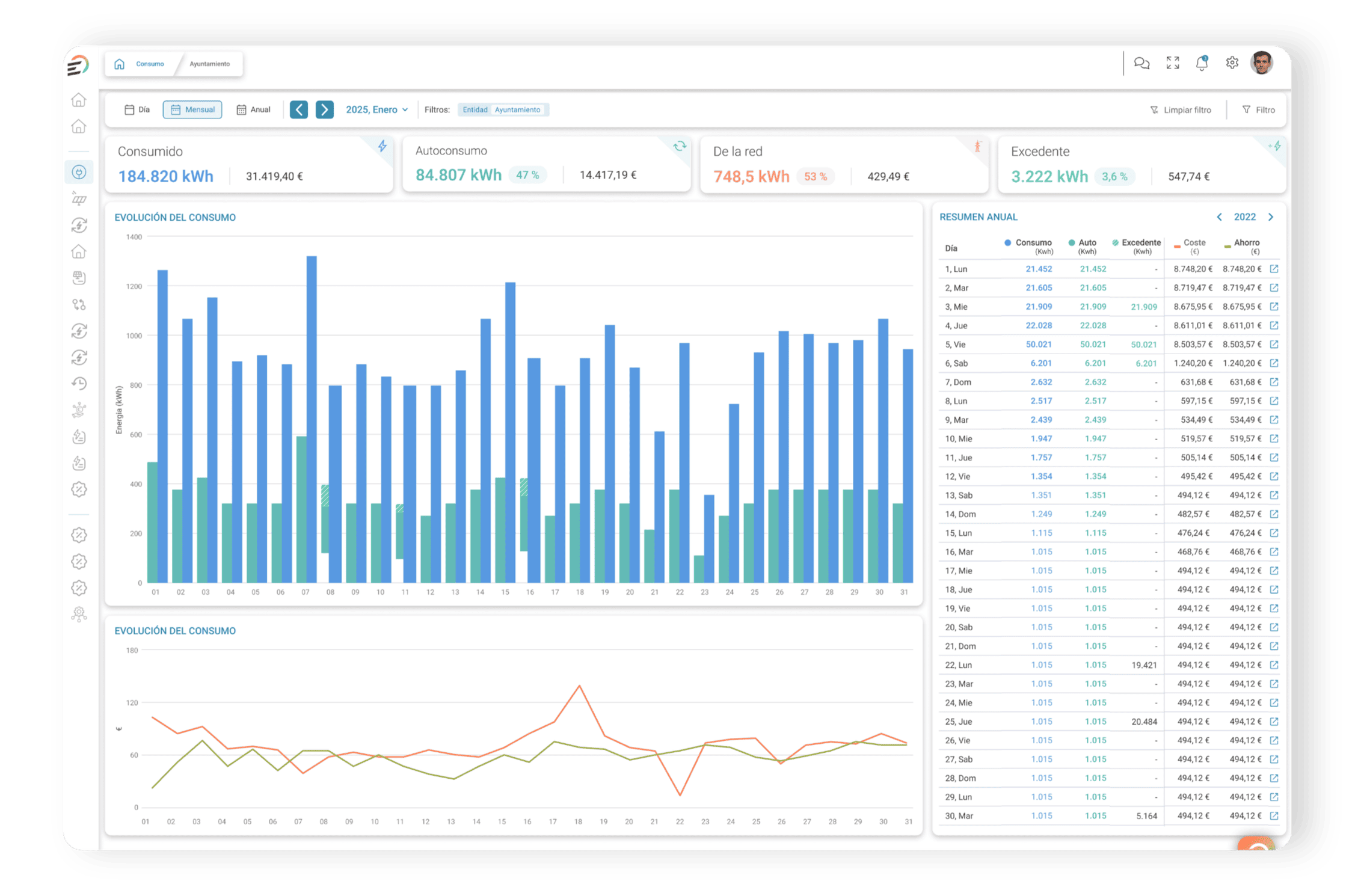
Task: Toggle the Ahorro legend series
Action: (1241, 246)
